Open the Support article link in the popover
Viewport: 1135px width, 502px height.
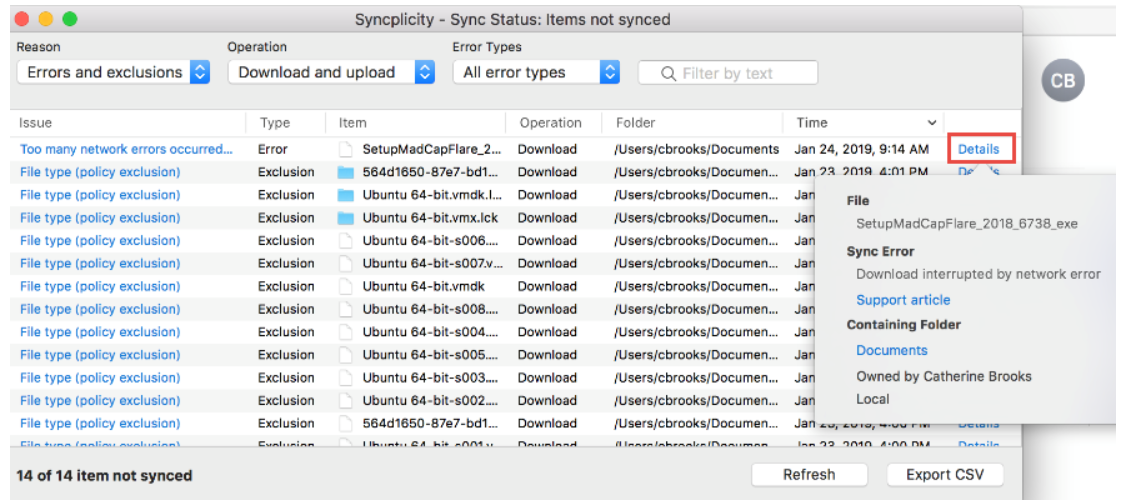pyautogui.click(x=903, y=299)
